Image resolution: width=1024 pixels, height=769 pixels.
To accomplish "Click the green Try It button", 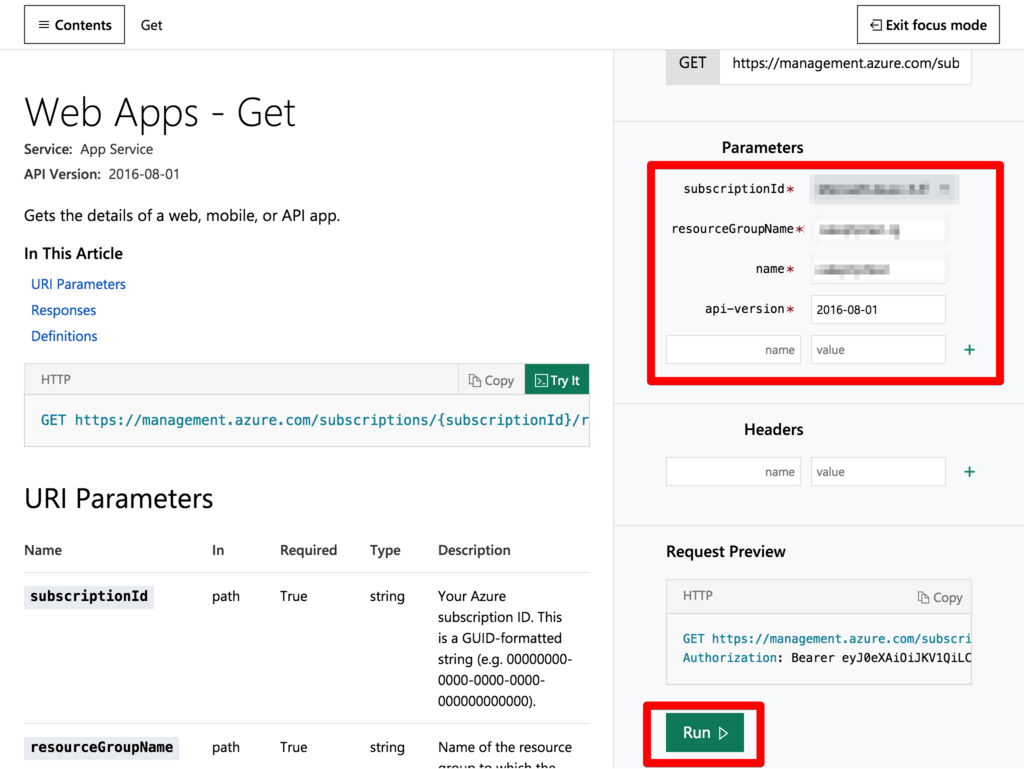I will tap(556, 380).
